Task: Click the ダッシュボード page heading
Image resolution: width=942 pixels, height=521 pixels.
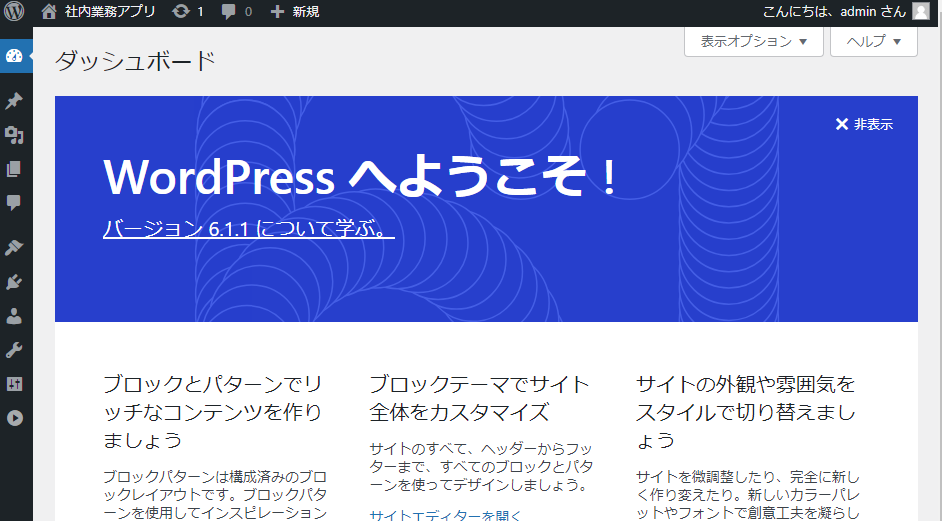Action: [136, 61]
